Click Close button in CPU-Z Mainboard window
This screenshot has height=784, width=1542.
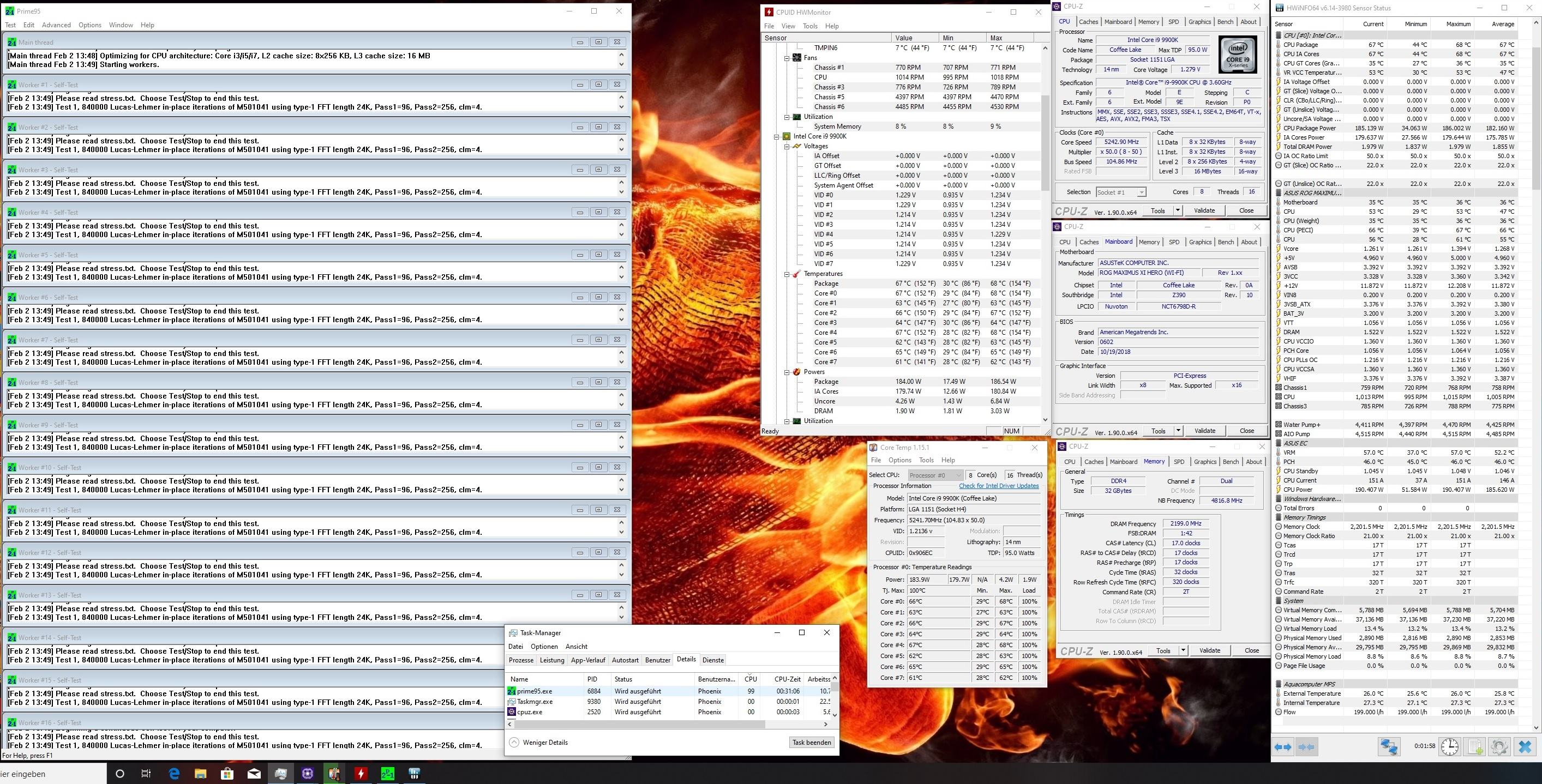click(1247, 431)
